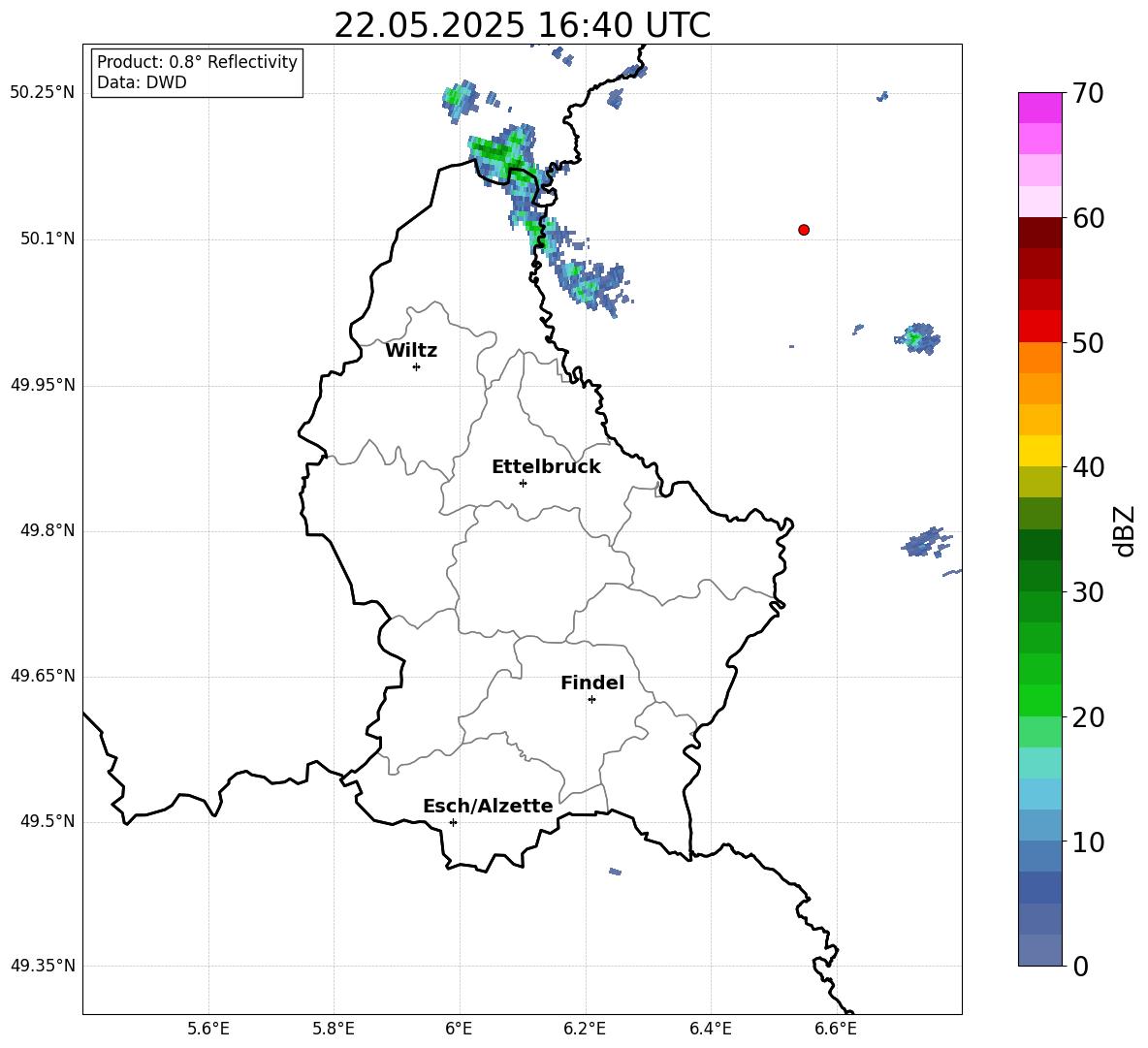Viewport: 1148px width, 1048px height.
Task: Click the 49.8°N latitude label
Action: point(48,530)
